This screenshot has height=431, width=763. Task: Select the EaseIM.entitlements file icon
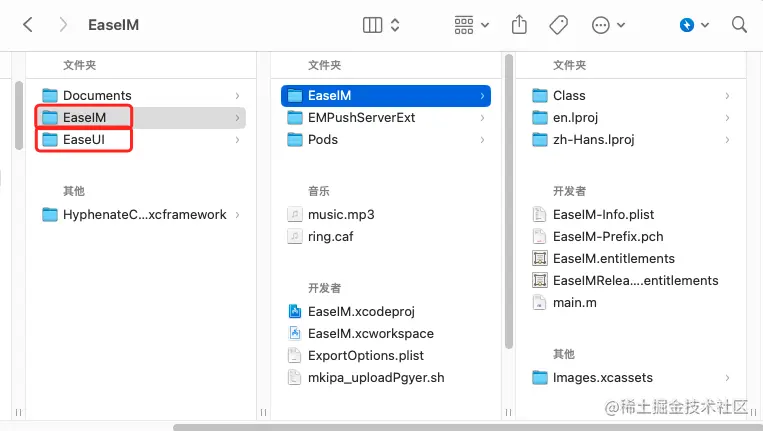540,258
